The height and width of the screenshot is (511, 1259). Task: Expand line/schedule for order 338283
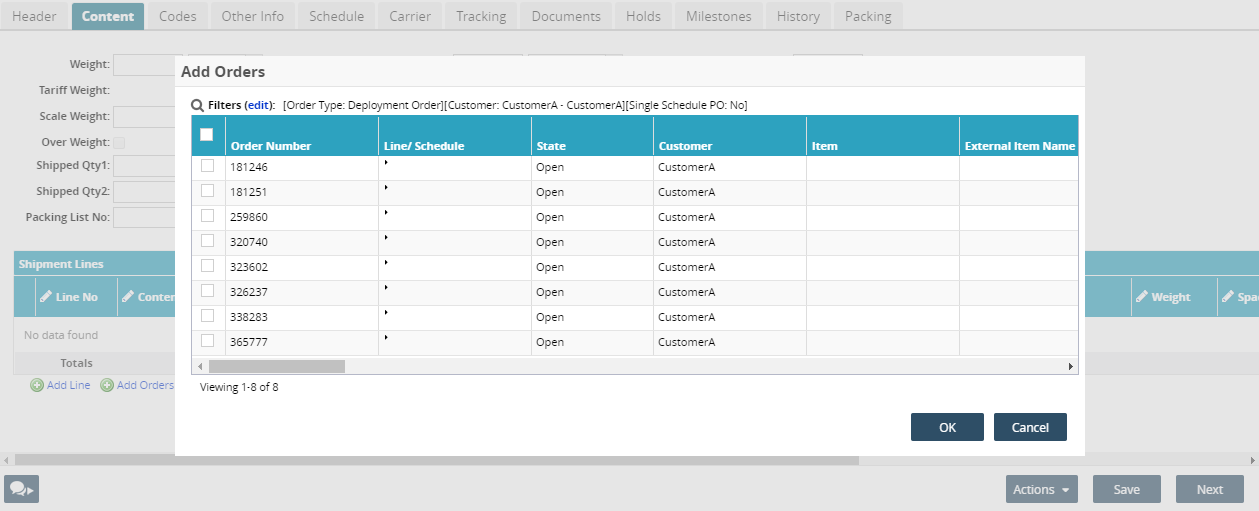tap(386, 312)
